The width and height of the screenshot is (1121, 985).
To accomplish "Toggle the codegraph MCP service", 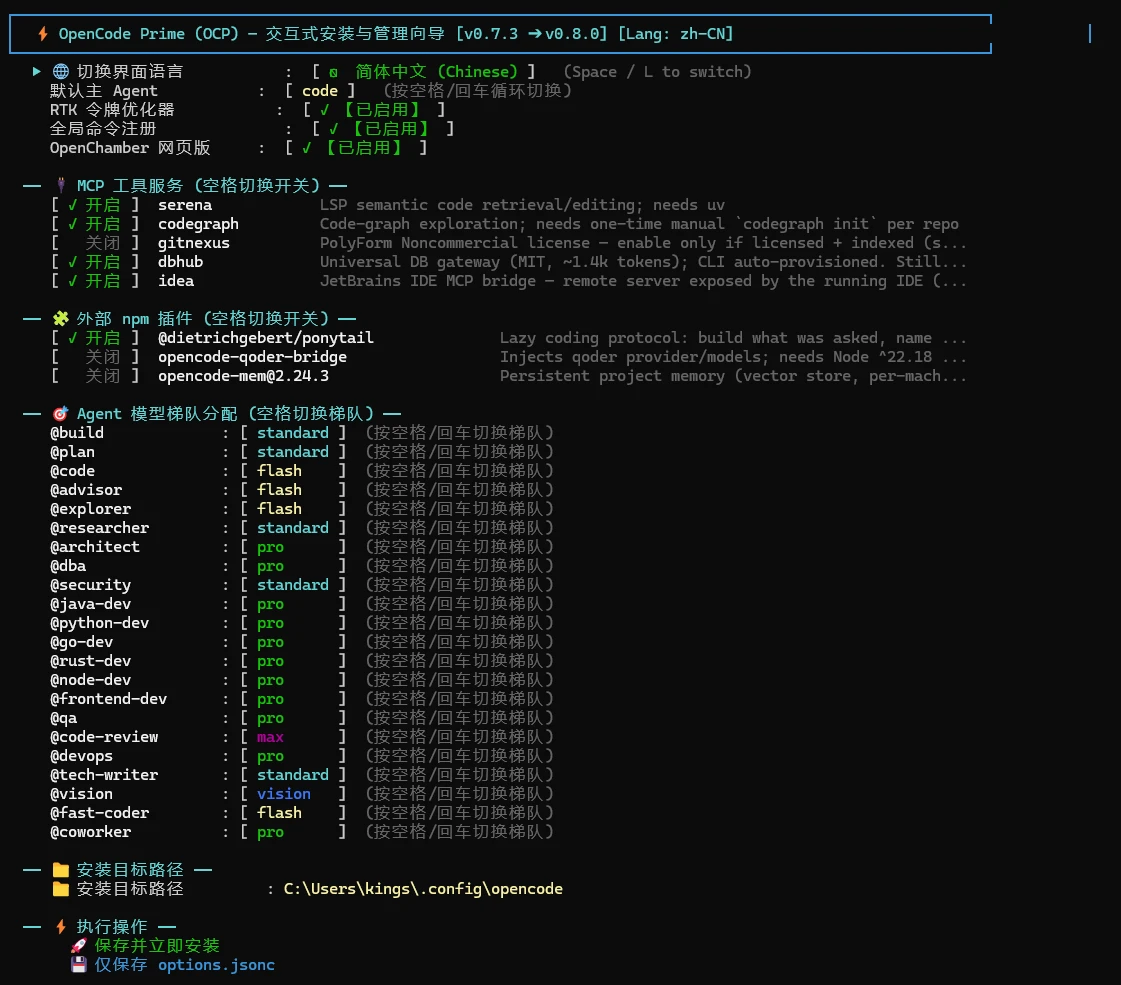I will point(95,224).
